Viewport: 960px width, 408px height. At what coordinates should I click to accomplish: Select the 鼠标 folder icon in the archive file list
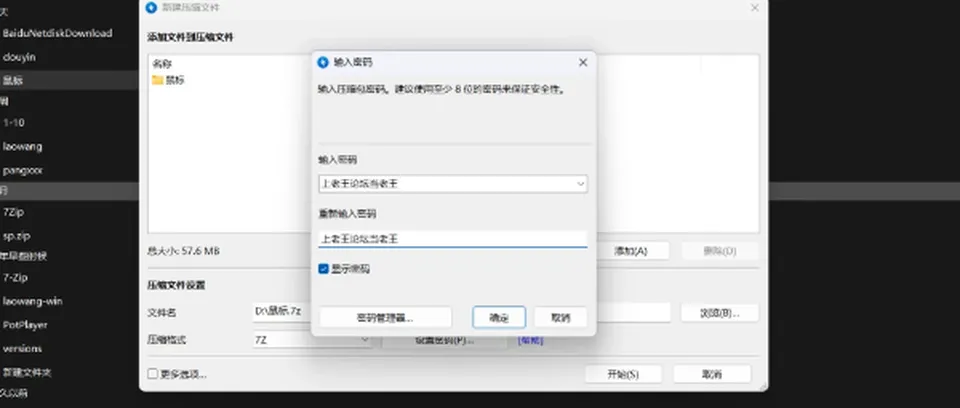(x=157, y=80)
